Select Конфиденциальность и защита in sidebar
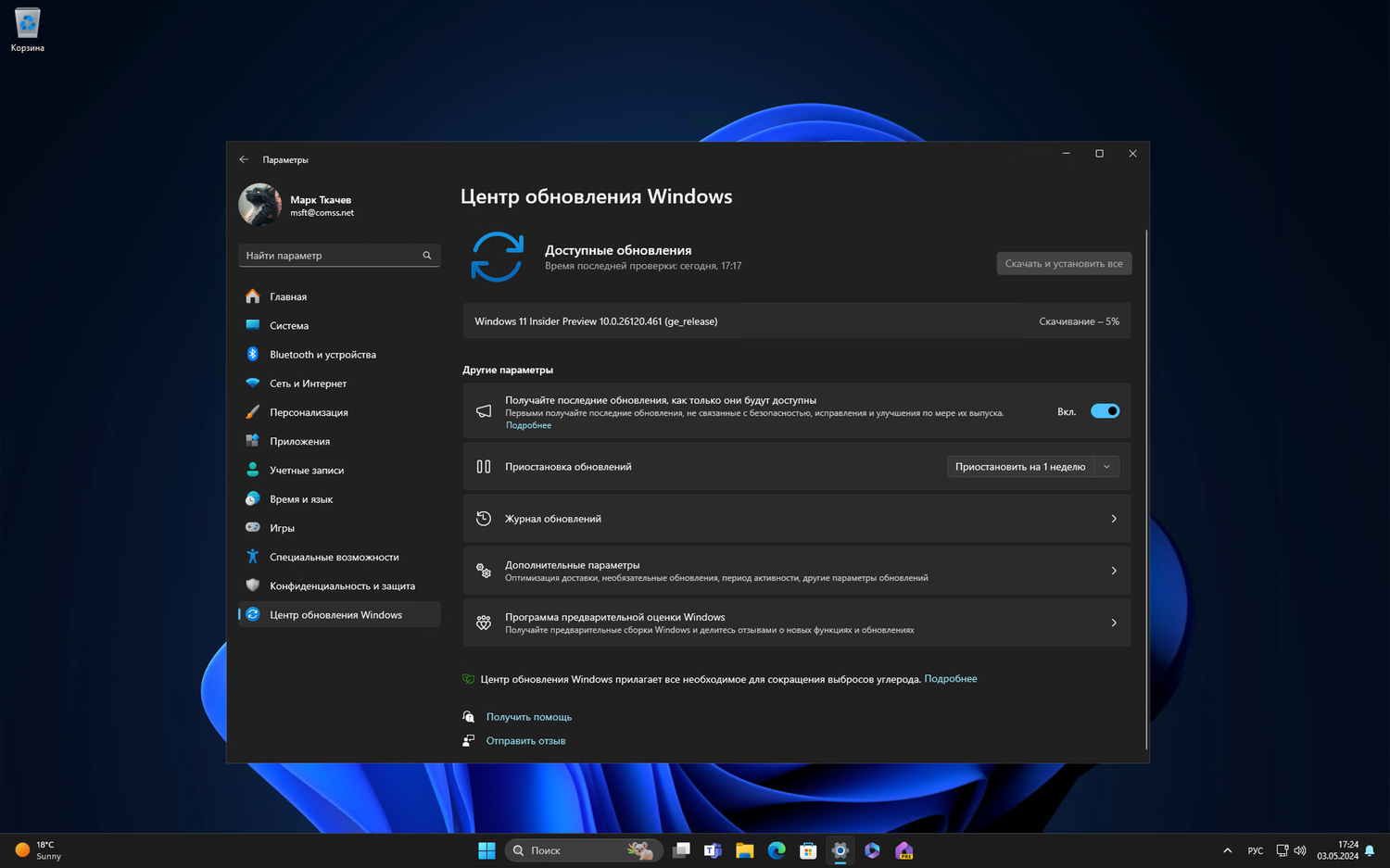The height and width of the screenshot is (868, 1390). click(339, 585)
